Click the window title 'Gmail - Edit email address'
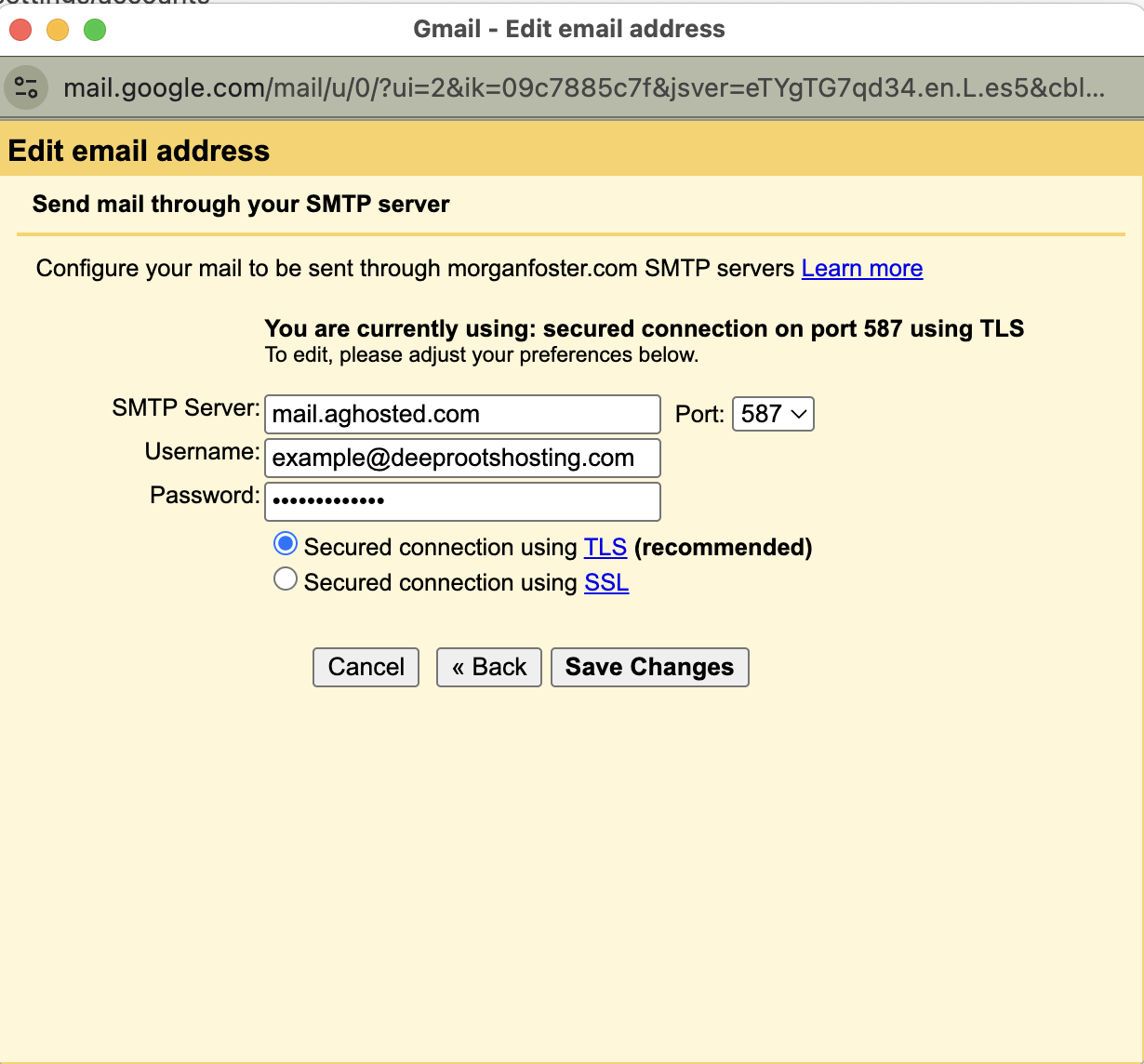Image resolution: width=1144 pixels, height=1064 pixels. (569, 29)
